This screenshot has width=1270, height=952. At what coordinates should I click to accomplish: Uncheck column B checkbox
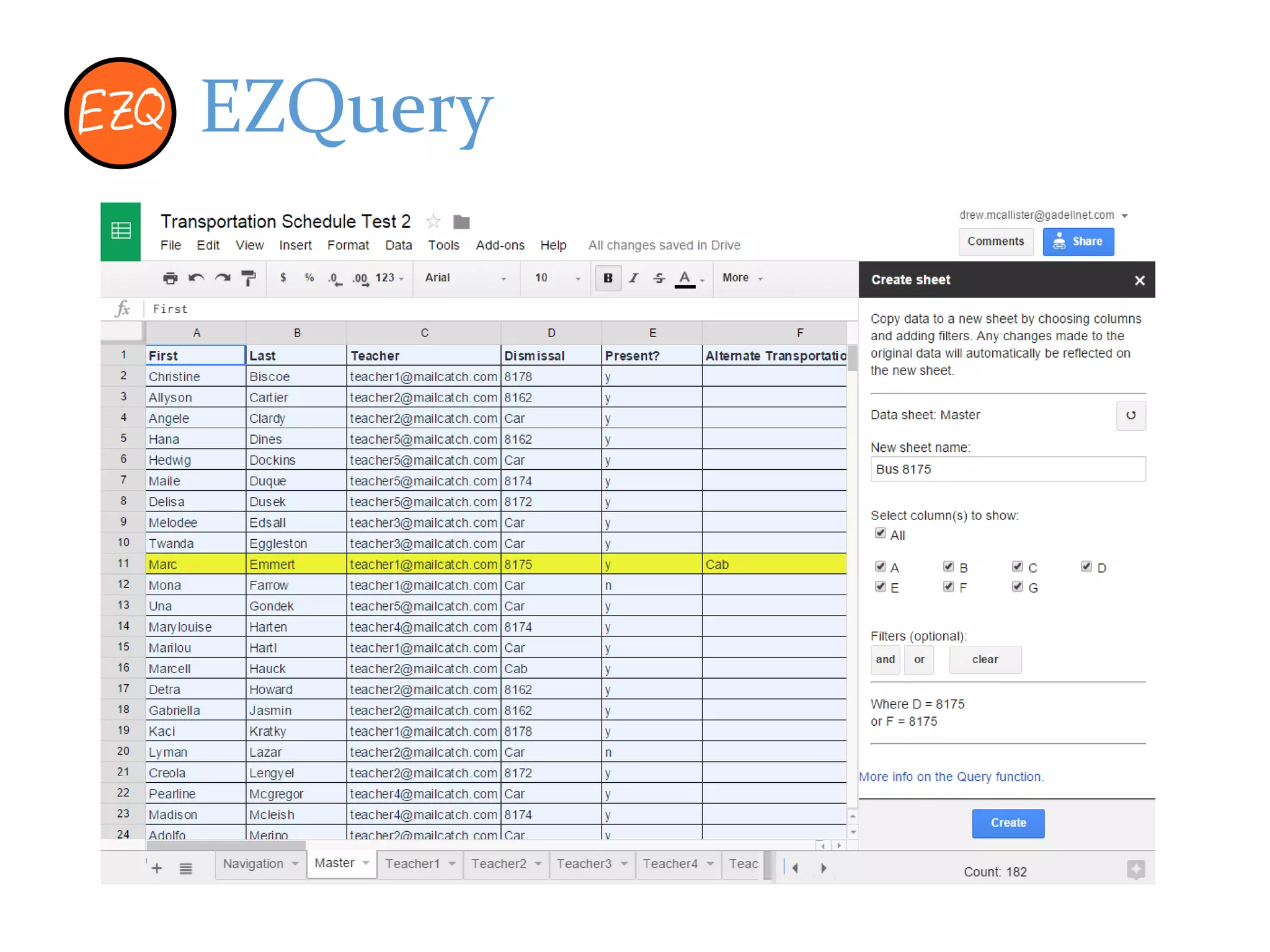click(x=948, y=566)
